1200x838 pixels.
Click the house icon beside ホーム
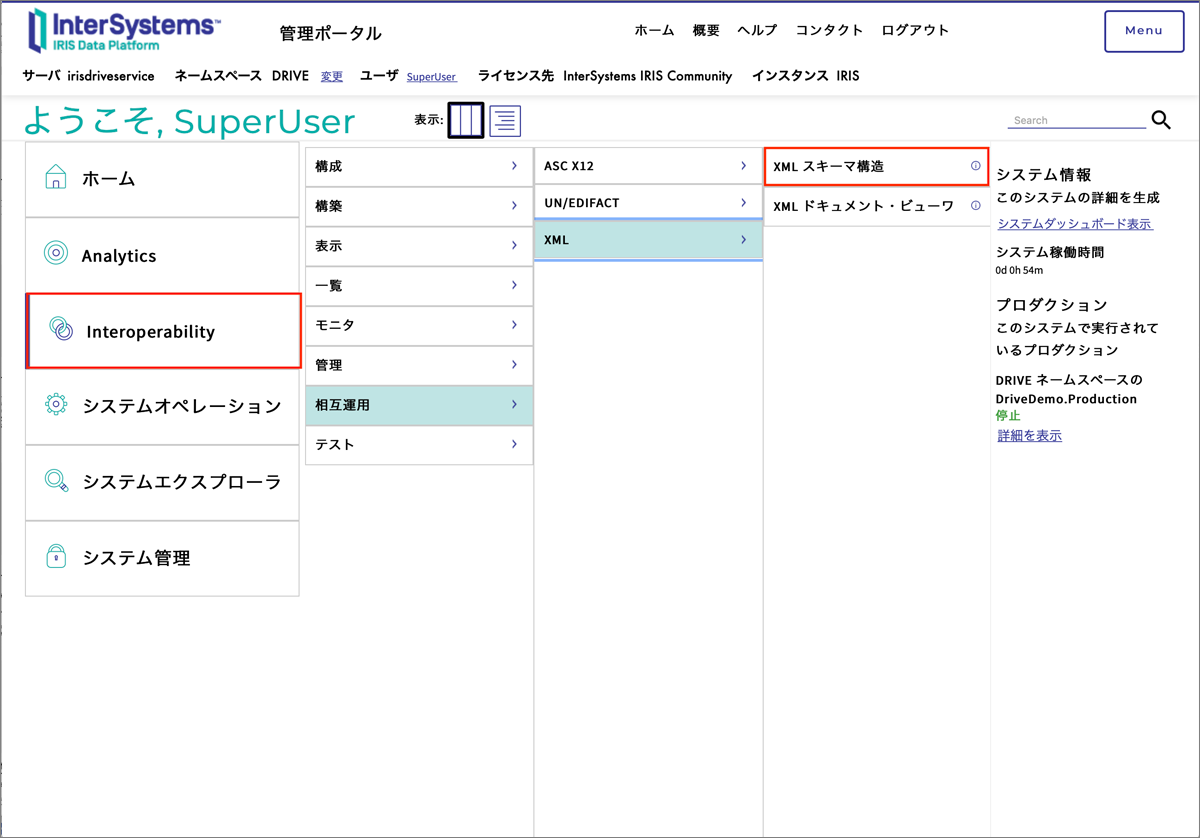56,178
